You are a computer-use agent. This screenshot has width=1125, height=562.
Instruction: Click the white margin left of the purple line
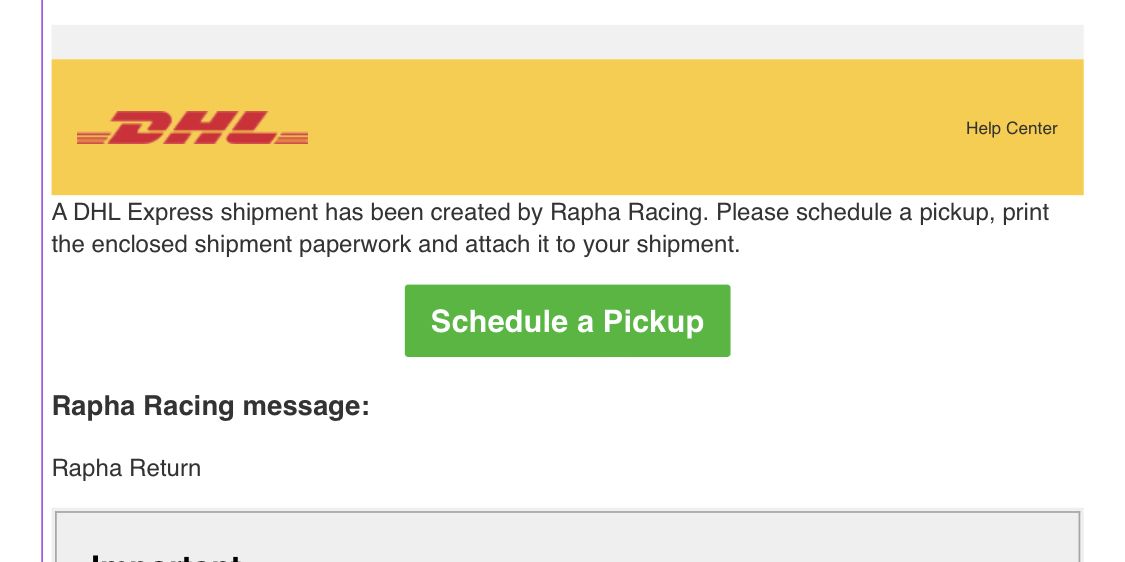[20, 300]
